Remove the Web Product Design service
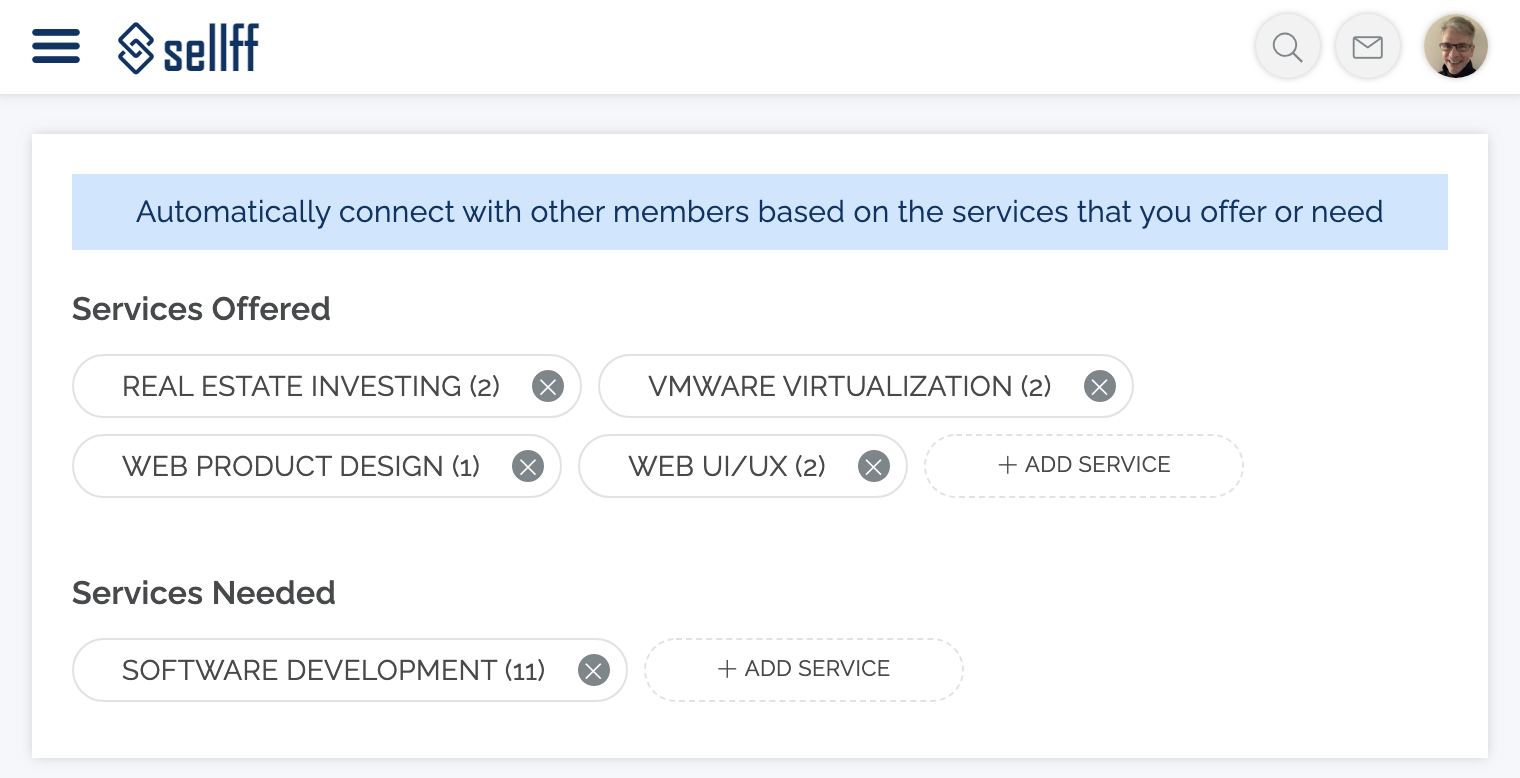 coord(528,466)
